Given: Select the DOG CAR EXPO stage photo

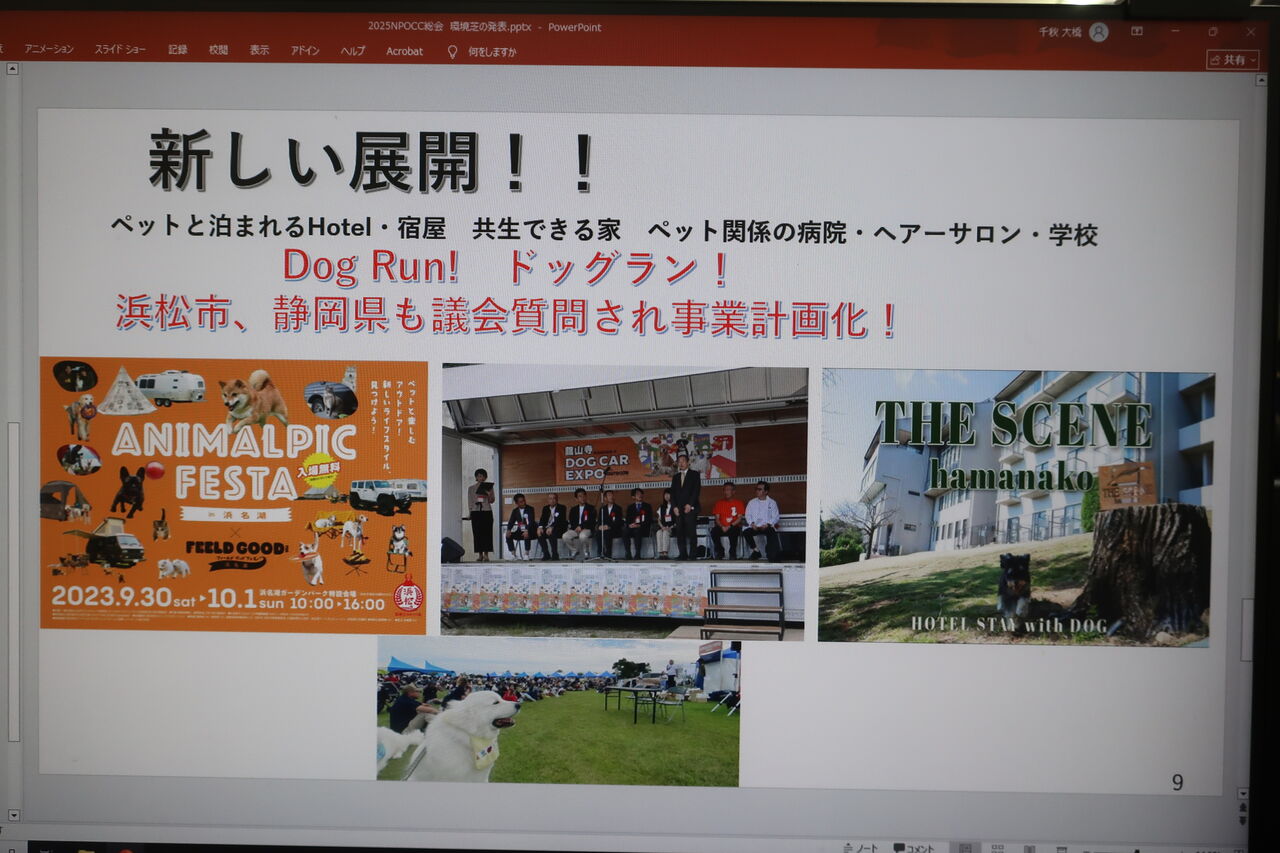Looking at the screenshot, I should (624, 502).
